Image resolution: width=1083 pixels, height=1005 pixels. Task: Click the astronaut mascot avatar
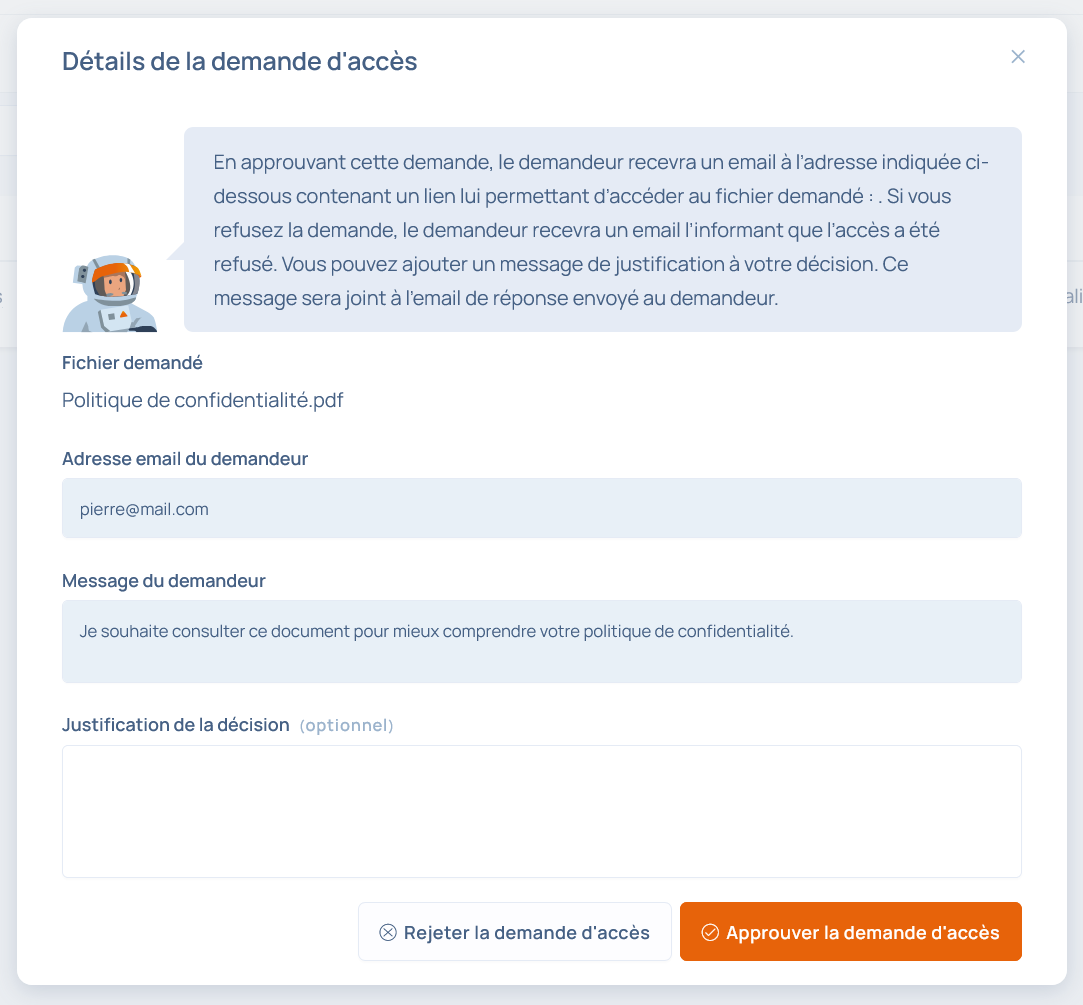tap(109, 294)
